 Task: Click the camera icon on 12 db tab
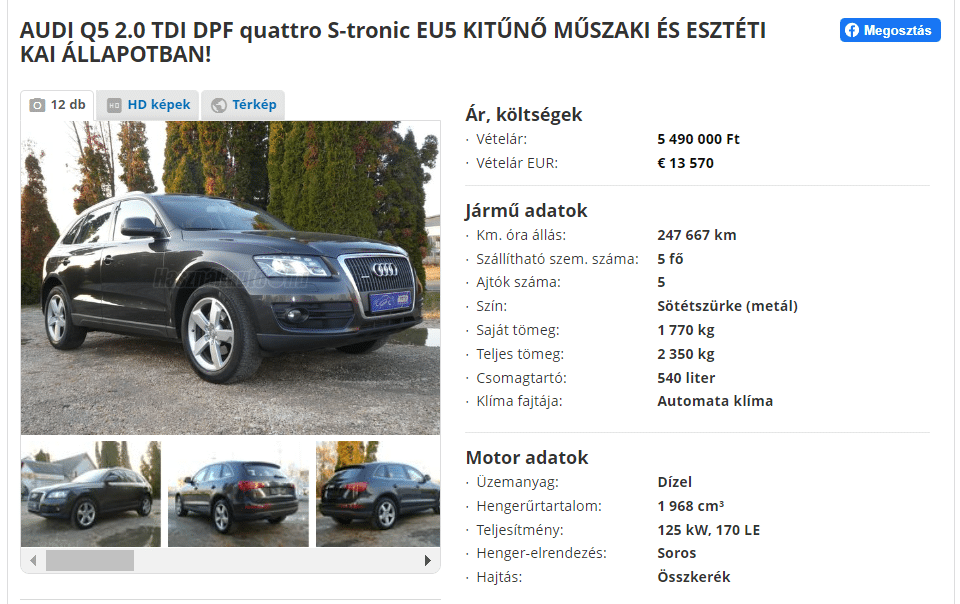coord(37,105)
